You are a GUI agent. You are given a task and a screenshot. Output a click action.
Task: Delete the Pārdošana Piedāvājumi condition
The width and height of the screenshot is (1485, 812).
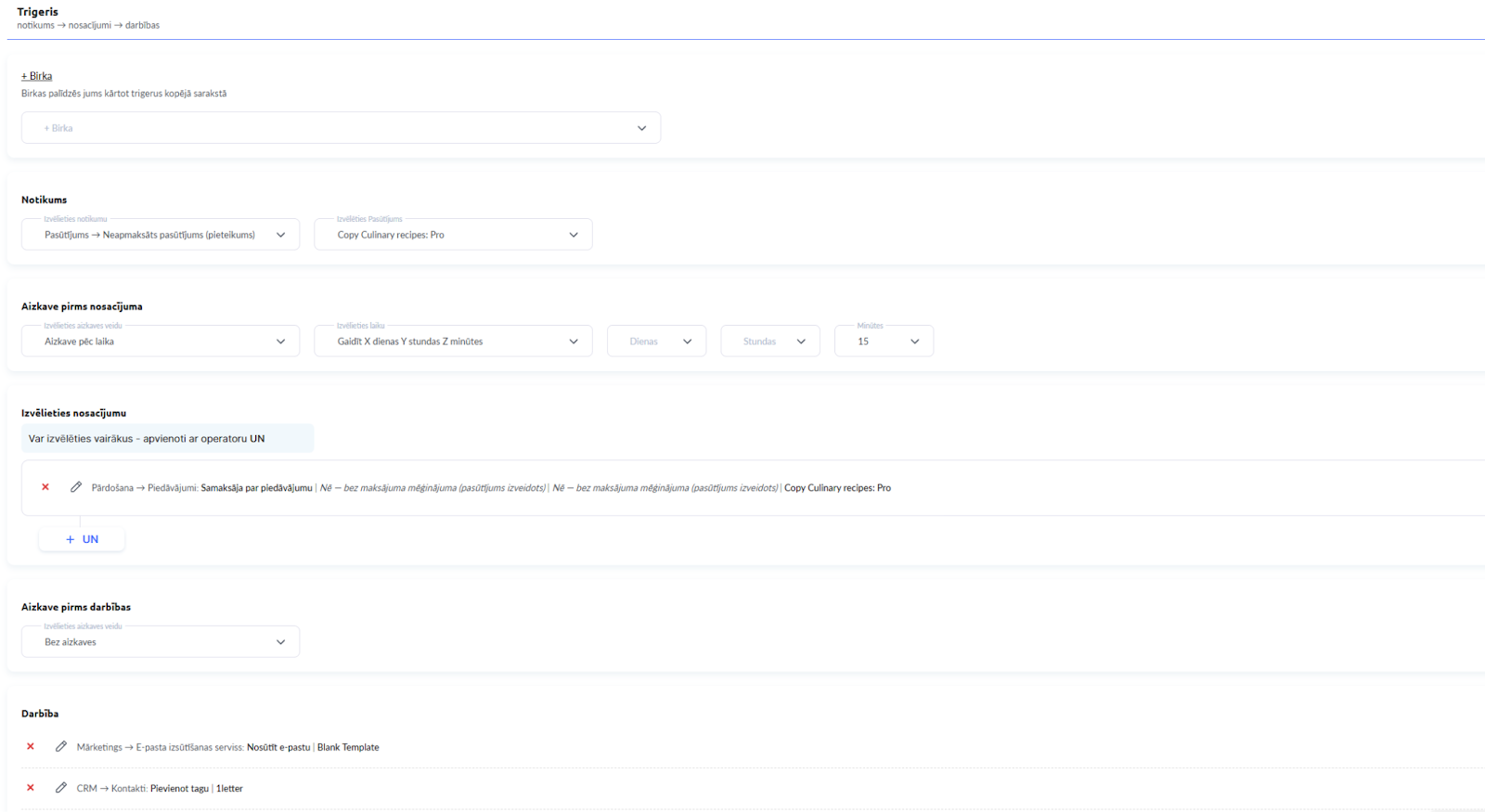[45, 487]
